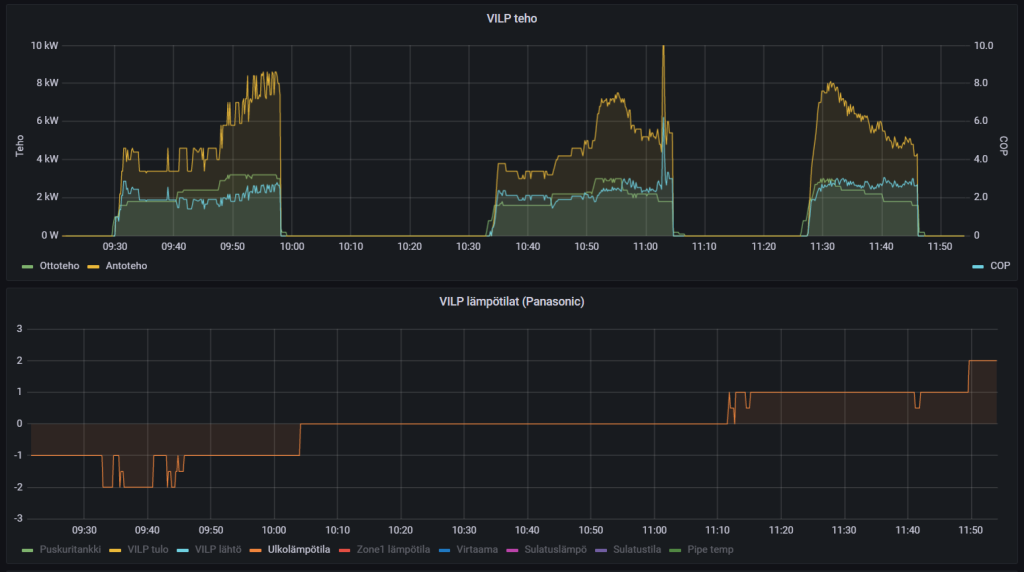Open the VILP lämpötilat (Panasonic) panel menu

tap(511, 301)
